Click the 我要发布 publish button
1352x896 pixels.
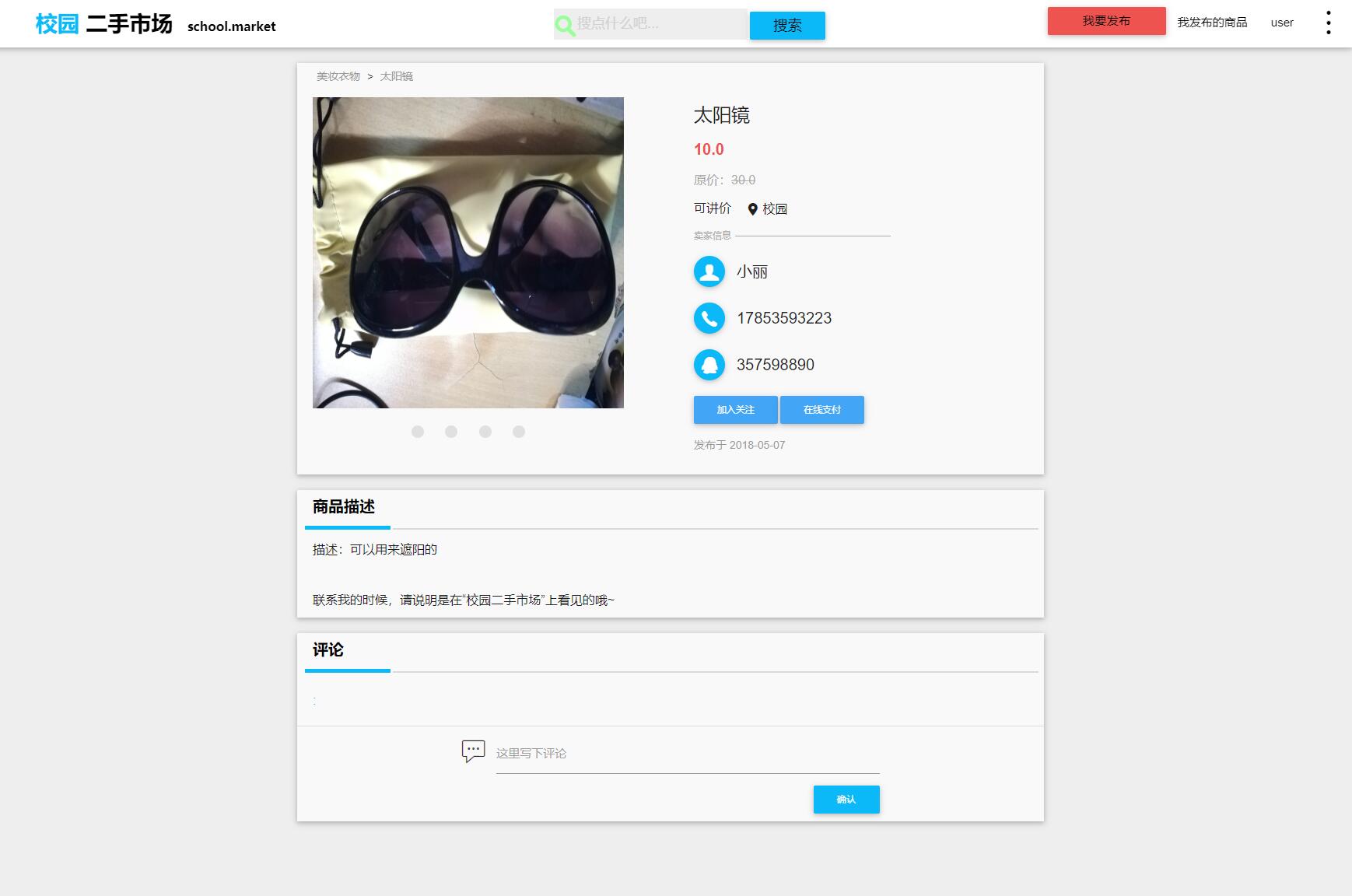coord(1105,21)
